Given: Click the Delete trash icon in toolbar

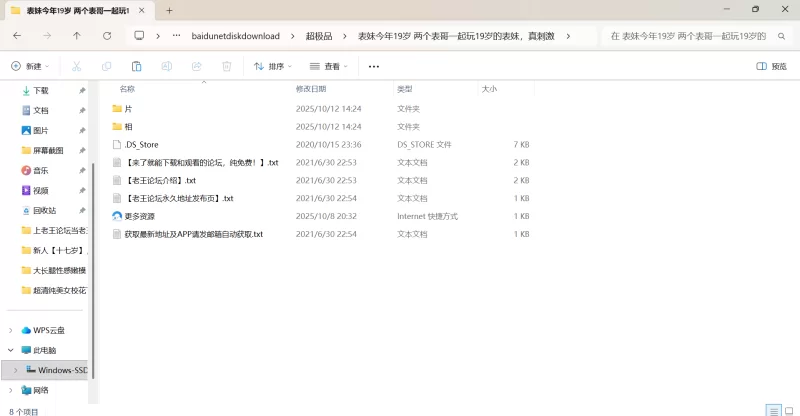Looking at the screenshot, I should (227, 66).
